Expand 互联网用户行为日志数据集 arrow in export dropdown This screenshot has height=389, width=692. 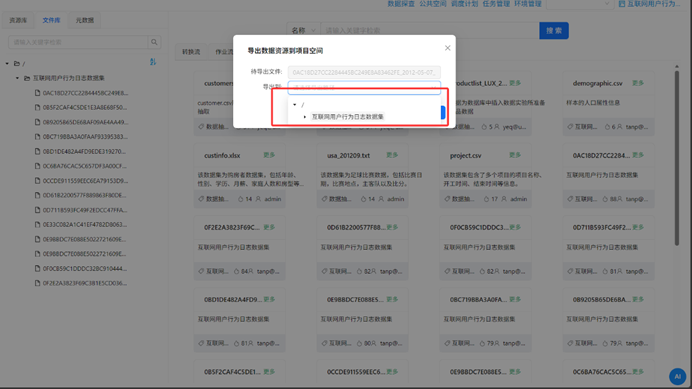305,117
